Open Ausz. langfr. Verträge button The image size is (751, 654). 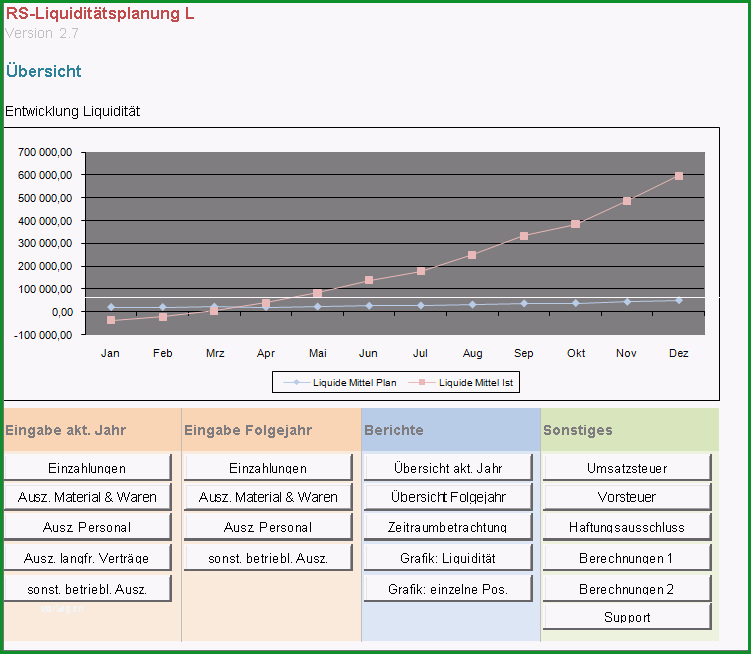(88, 558)
